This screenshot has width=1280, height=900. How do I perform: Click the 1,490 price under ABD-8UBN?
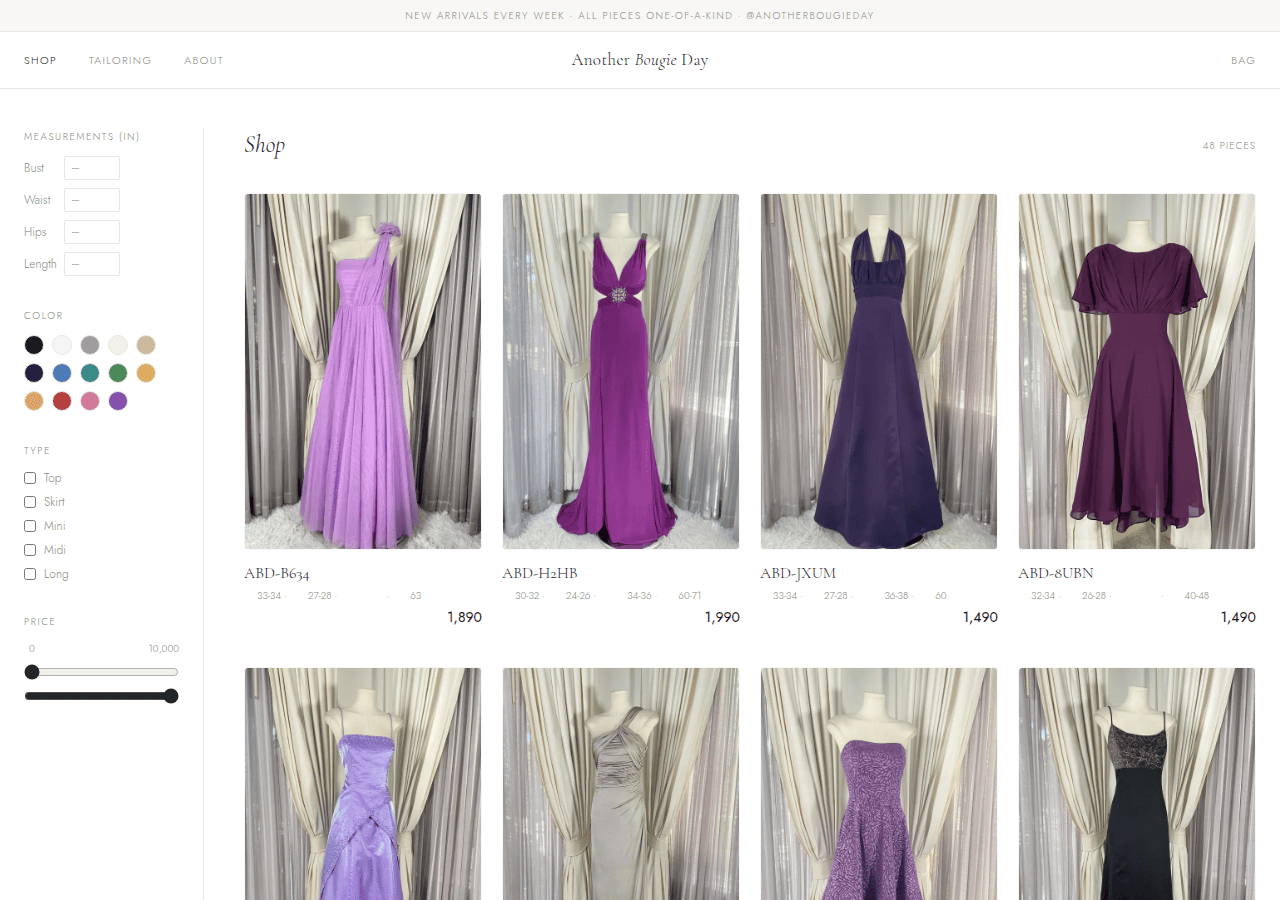pos(1238,618)
